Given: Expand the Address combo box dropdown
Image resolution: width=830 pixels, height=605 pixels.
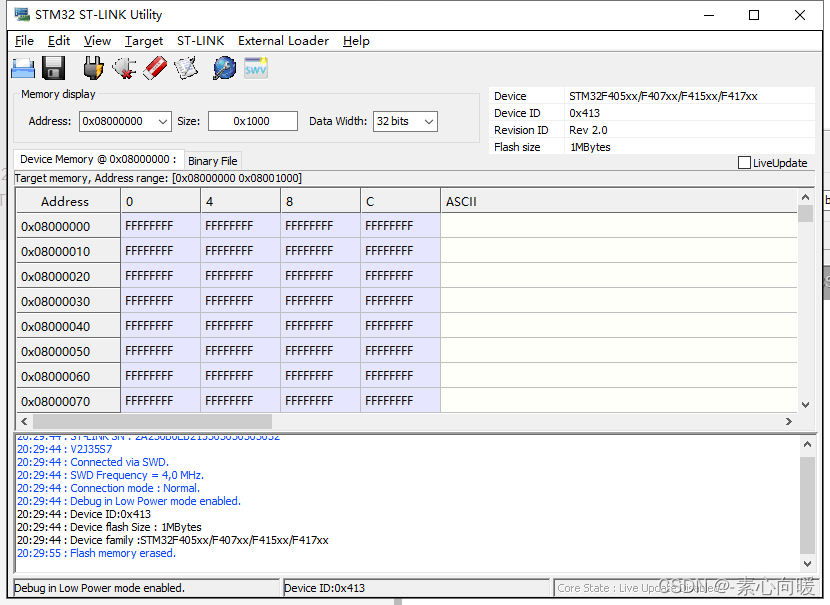Looking at the screenshot, I should (163, 121).
